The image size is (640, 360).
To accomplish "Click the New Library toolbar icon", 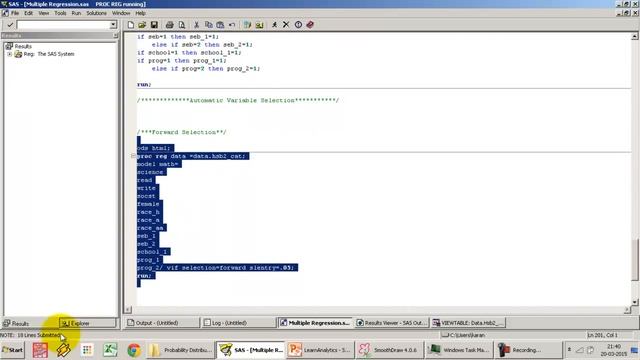I will (247, 25).
